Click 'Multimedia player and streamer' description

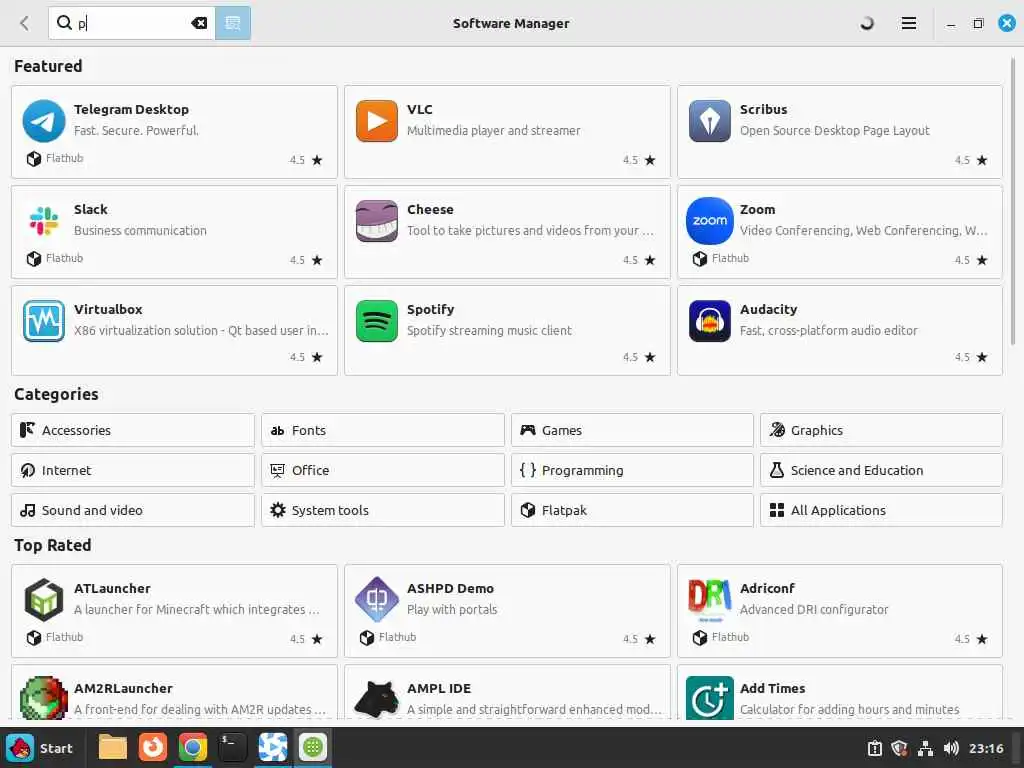494,131
